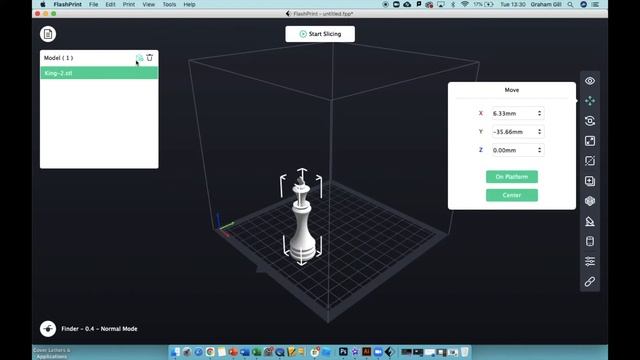The image size is (640, 360).
Task: Open the Trash in the Dock
Action: point(464,352)
